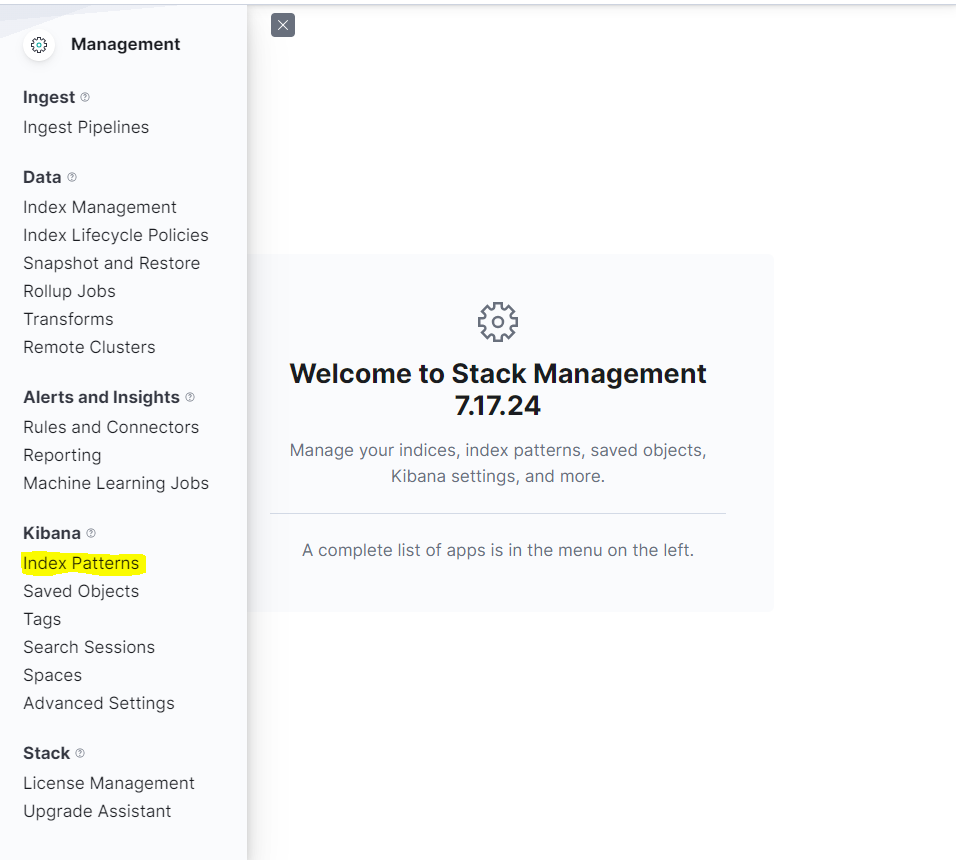This screenshot has height=860, width=956.
Task: Close the navigation flyout with X button
Action: point(283,25)
